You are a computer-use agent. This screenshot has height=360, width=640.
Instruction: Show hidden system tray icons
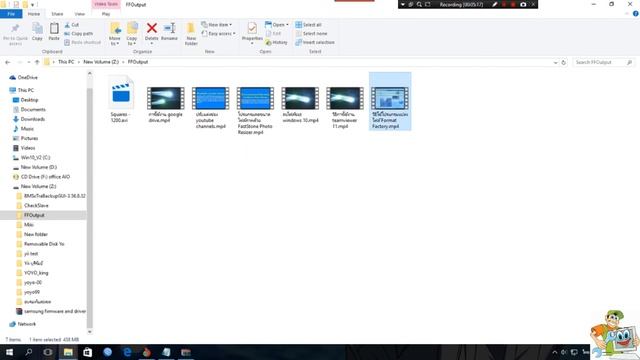click(x=554, y=352)
